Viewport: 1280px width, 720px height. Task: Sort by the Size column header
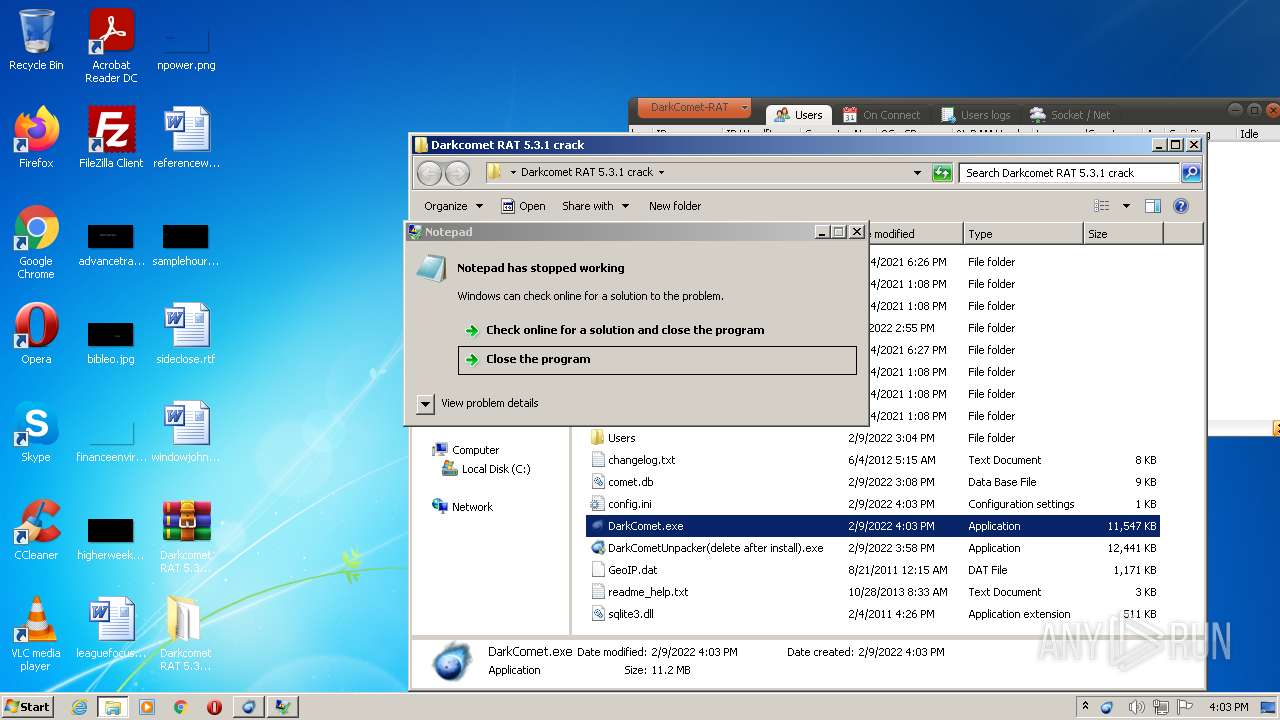pyautogui.click(x=1123, y=234)
